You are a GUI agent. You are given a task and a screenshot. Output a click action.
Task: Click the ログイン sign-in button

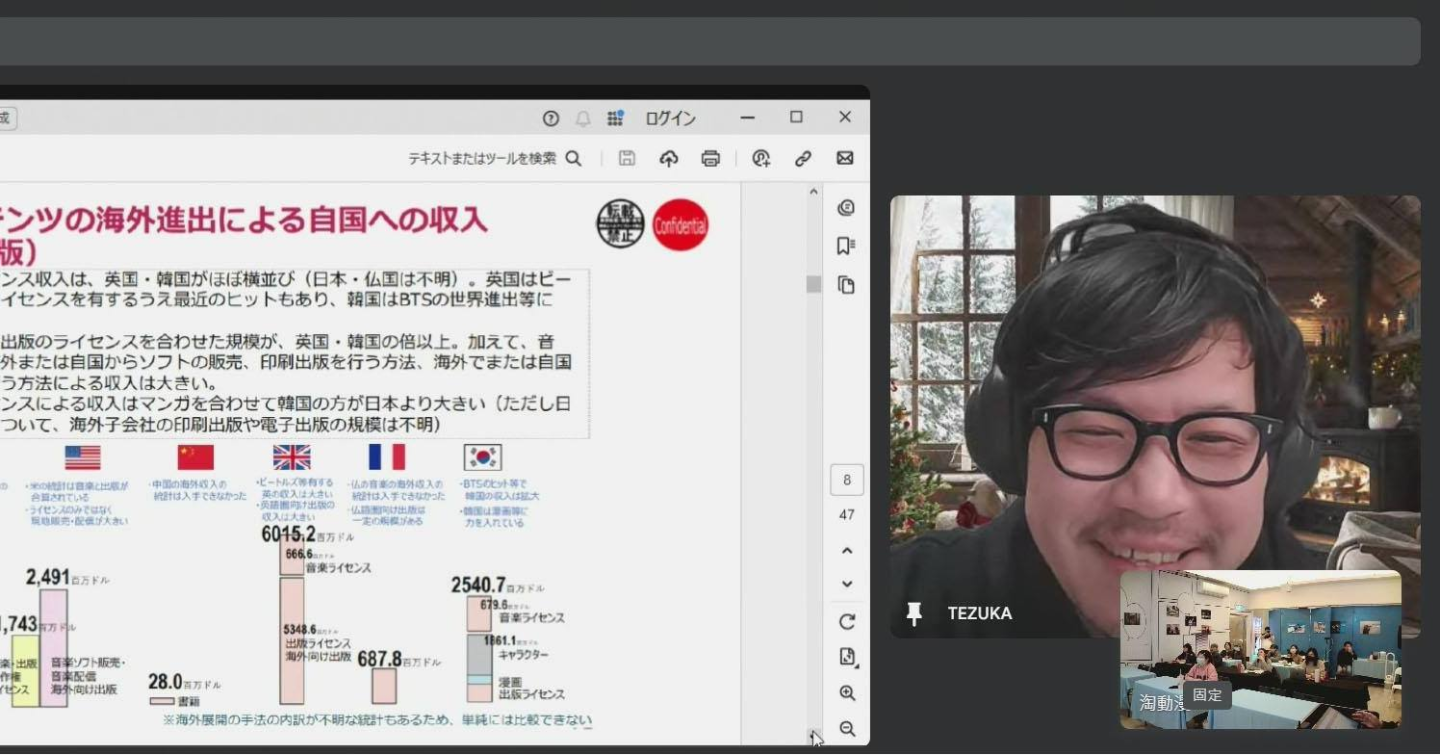(670, 118)
